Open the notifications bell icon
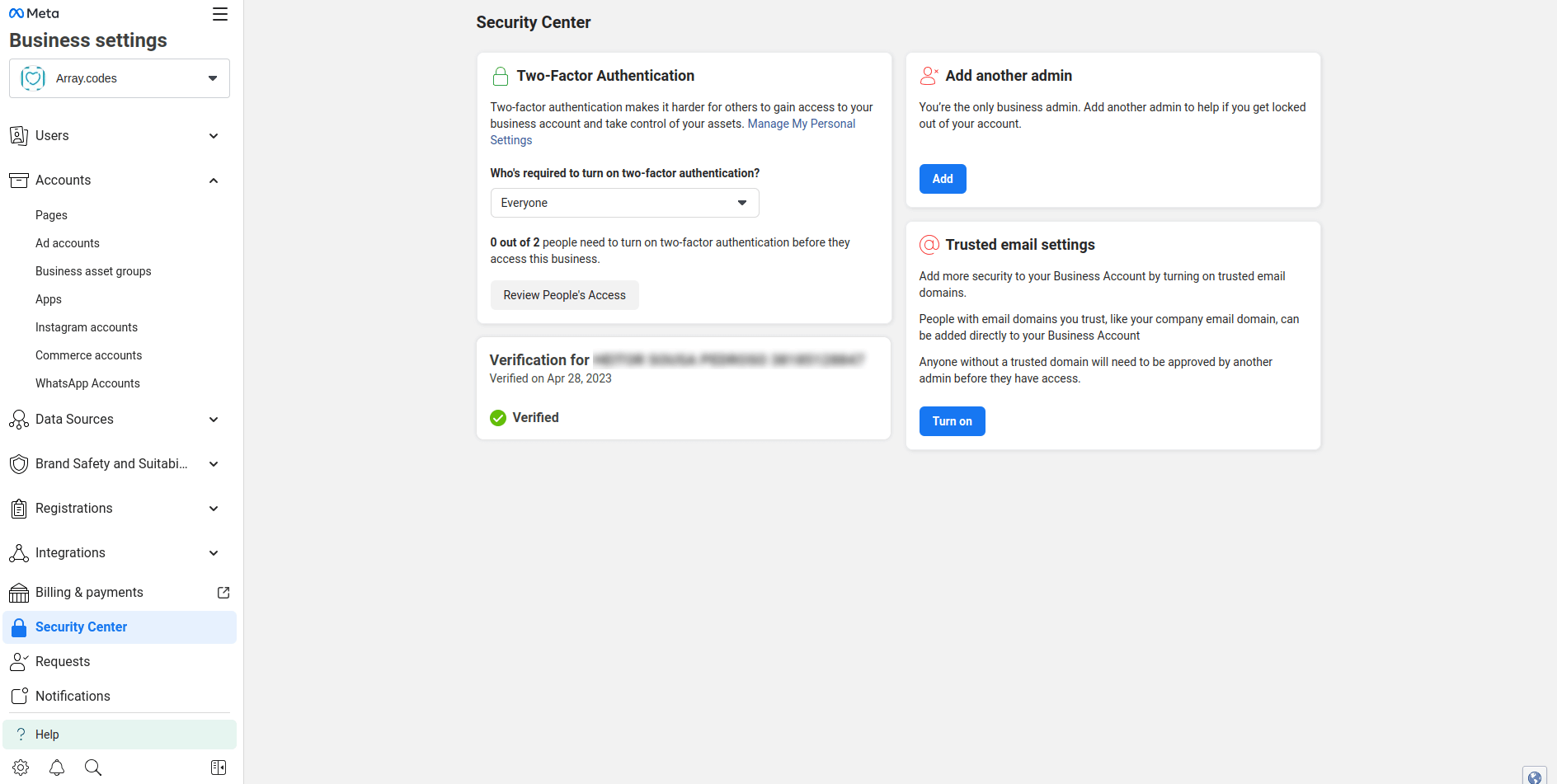Viewport: 1557px width, 784px height. point(57,768)
